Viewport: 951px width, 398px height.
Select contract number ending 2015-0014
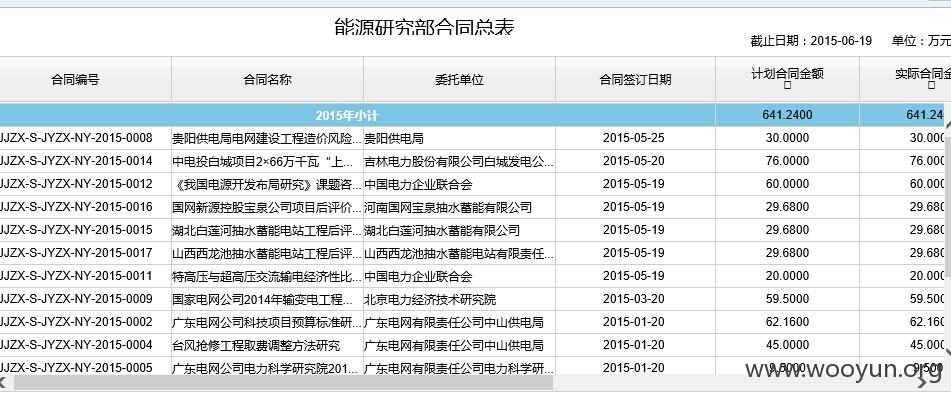(76, 161)
